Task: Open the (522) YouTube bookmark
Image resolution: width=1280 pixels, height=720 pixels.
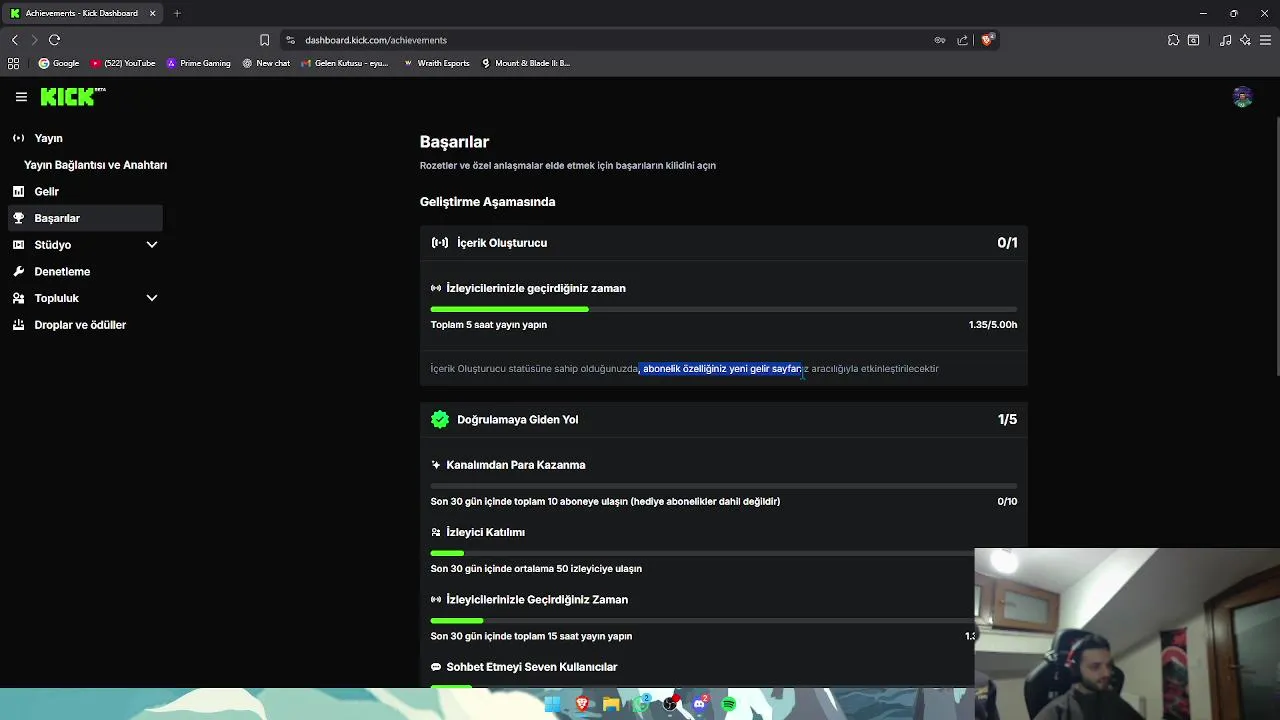Action: pos(123,63)
